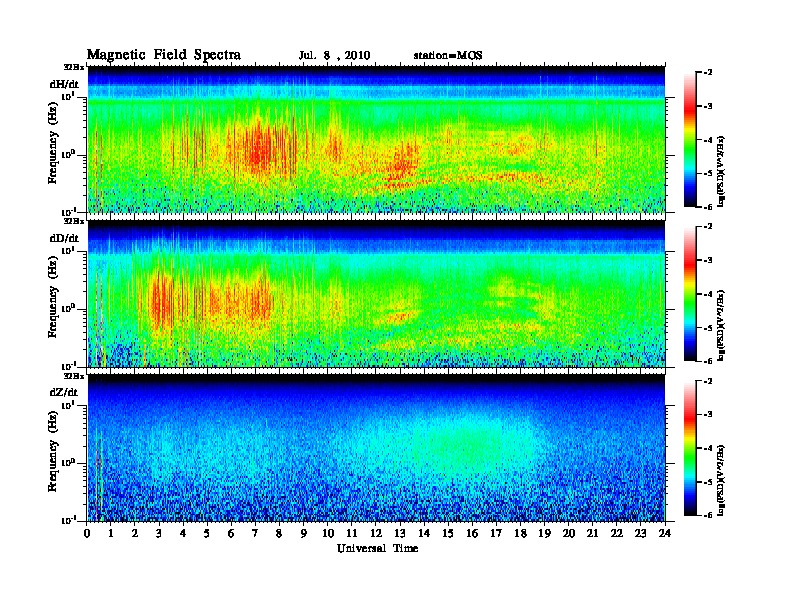Click the color bar beside the dD/dt panel
This screenshot has width=792, height=612.
pyautogui.click(x=690, y=294)
